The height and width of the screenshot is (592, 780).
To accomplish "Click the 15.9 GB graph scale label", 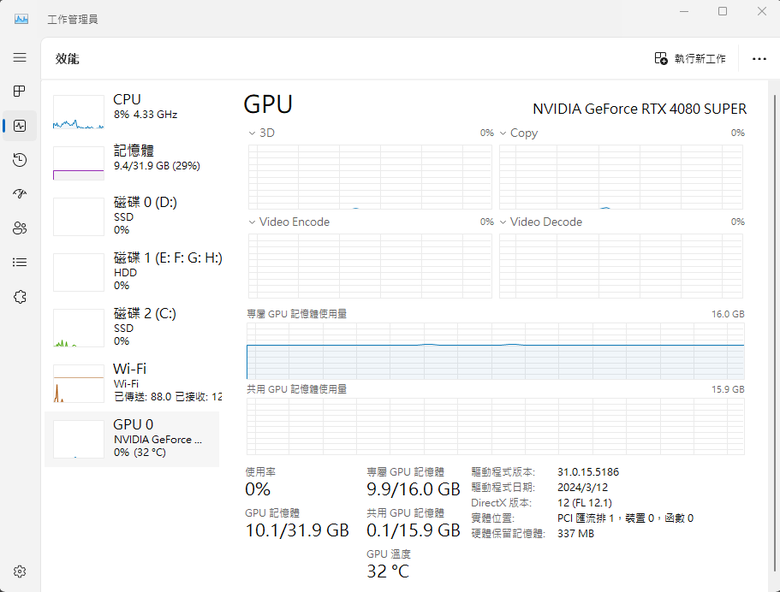I will pyautogui.click(x=728, y=390).
